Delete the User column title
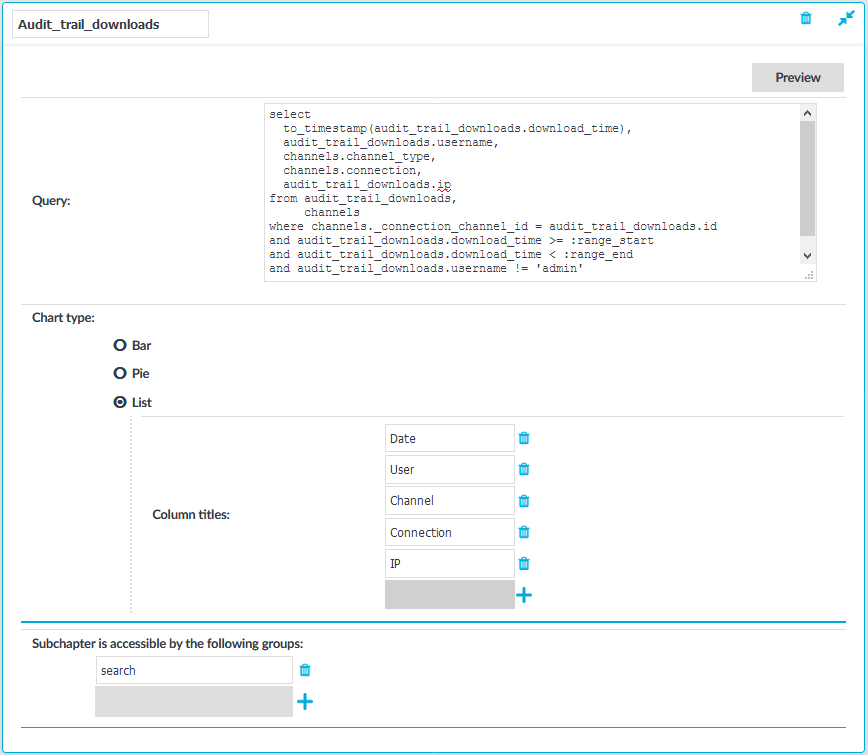Image resolution: width=868 pixels, height=755 pixels. pos(524,469)
